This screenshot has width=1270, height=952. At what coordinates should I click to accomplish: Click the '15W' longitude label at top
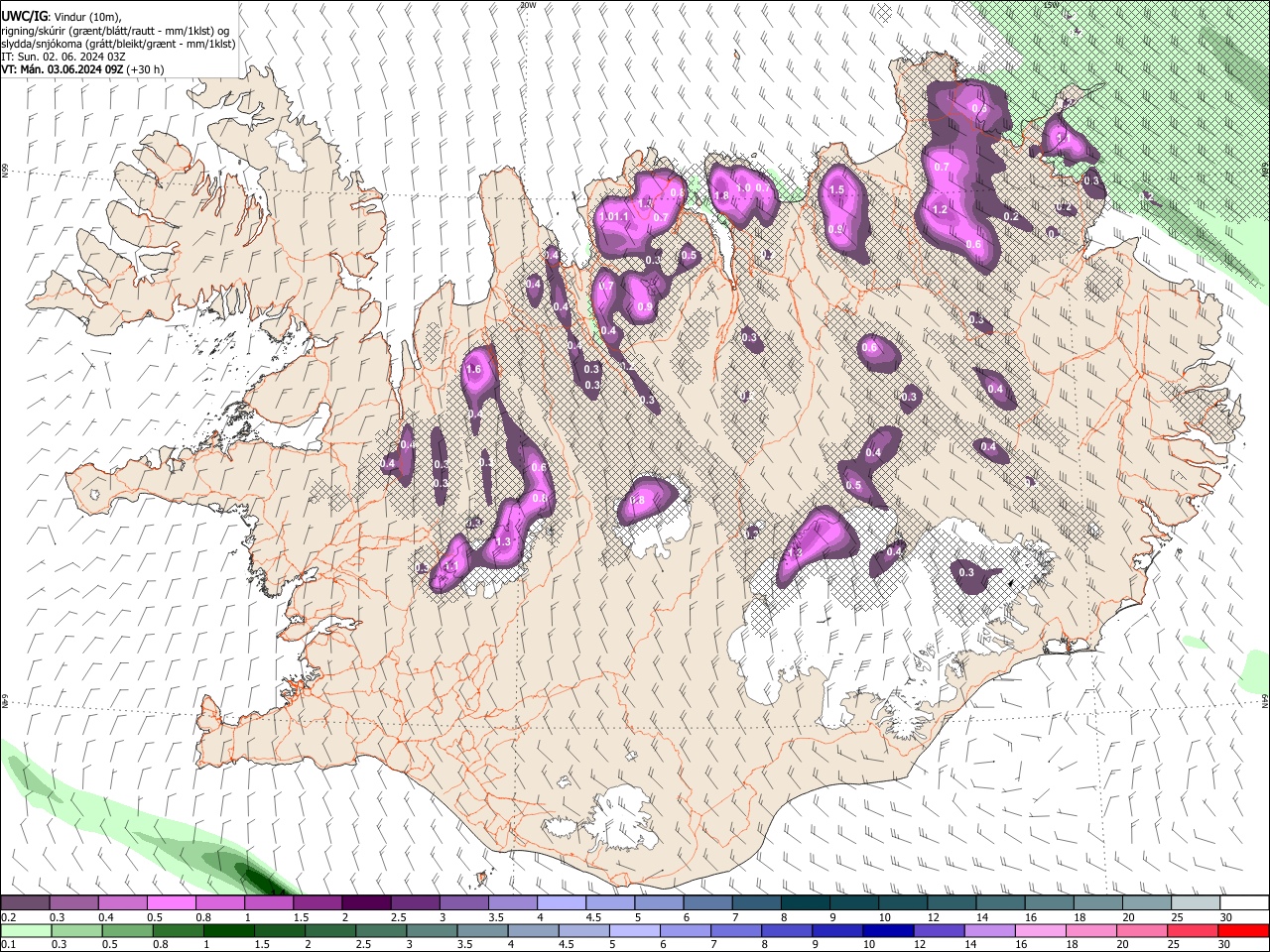coord(1050,5)
